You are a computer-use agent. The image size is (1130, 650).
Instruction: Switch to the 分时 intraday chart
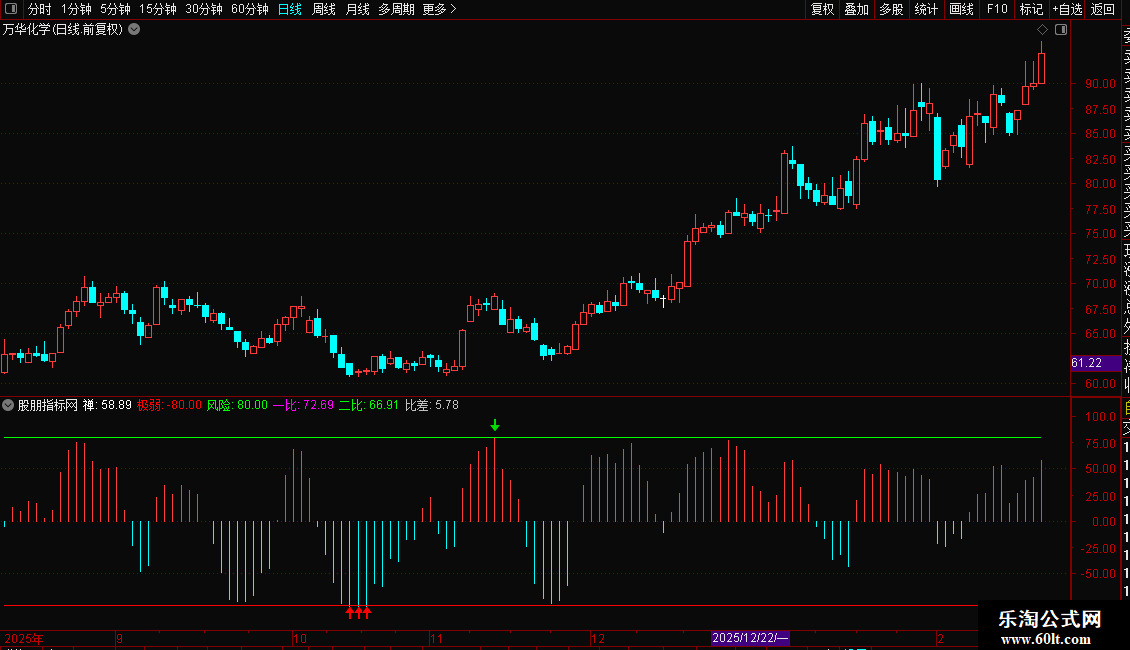(40, 9)
